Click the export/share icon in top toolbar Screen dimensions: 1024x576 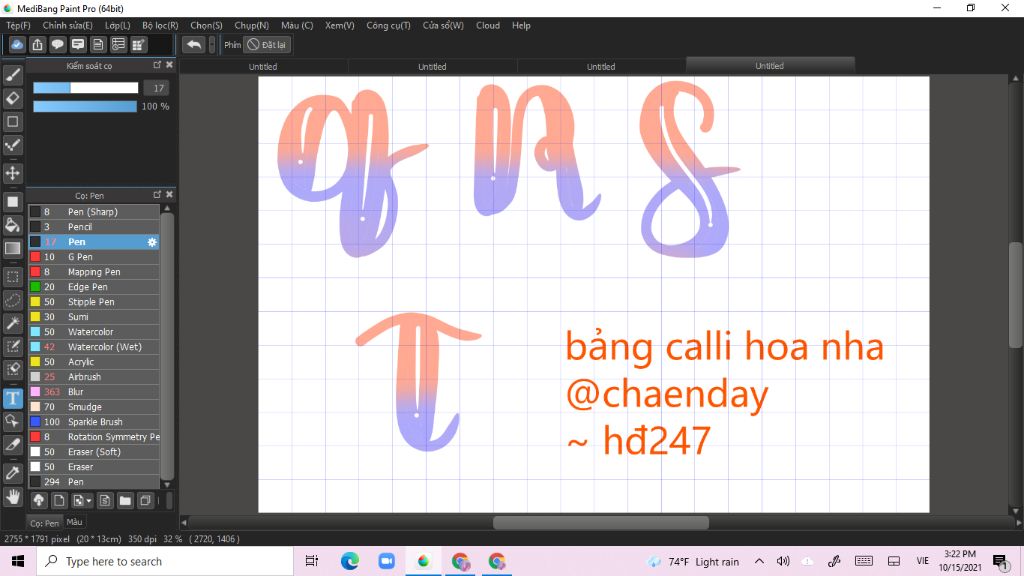click(37, 44)
